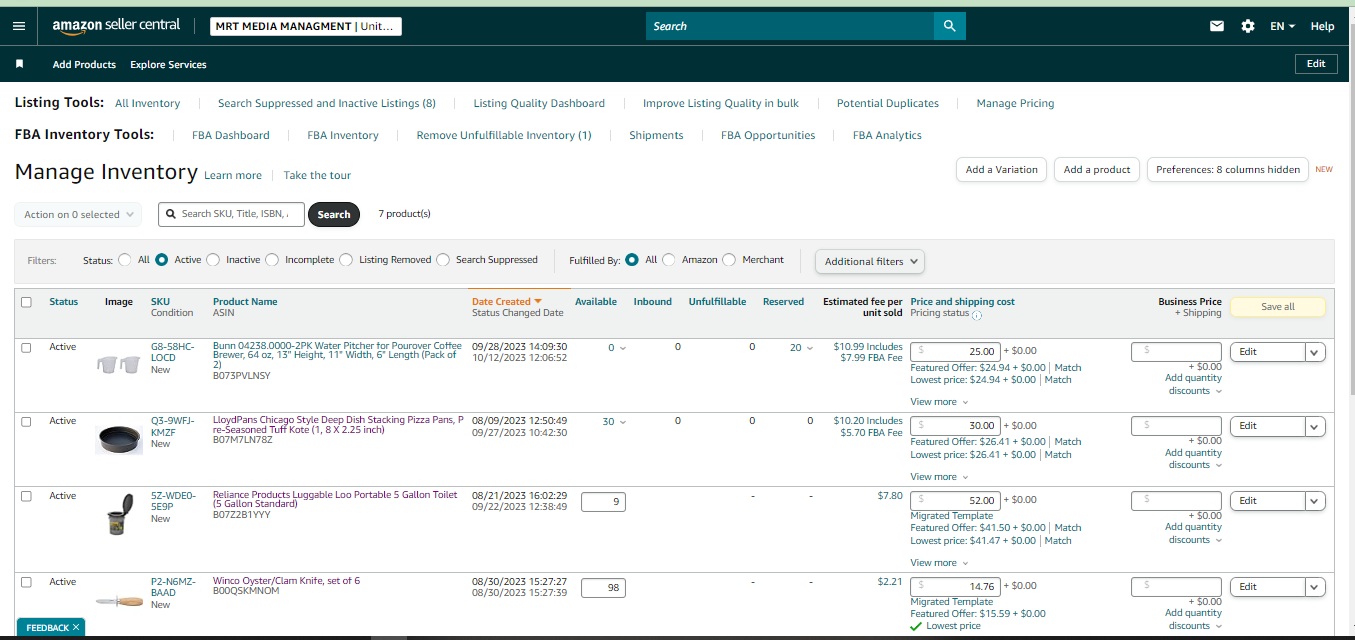Open the FBA Analytics tool
1355x640 pixels.
(x=887, y=135)
